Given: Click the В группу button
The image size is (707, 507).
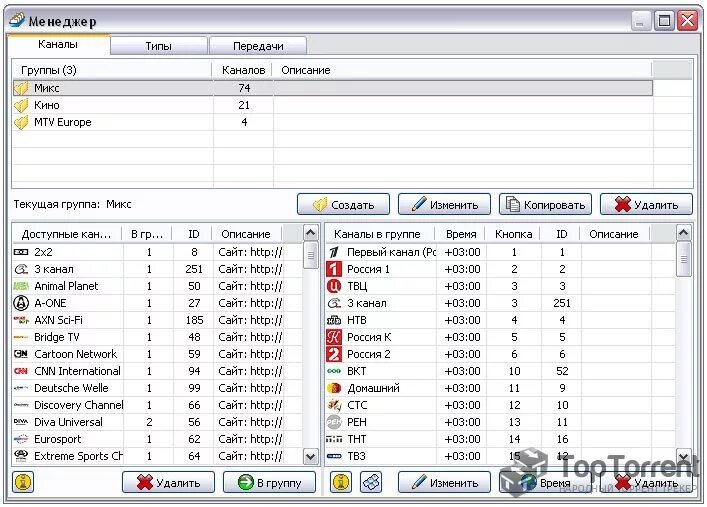Looking at the screenshot, I should click(x=270, y=483).
